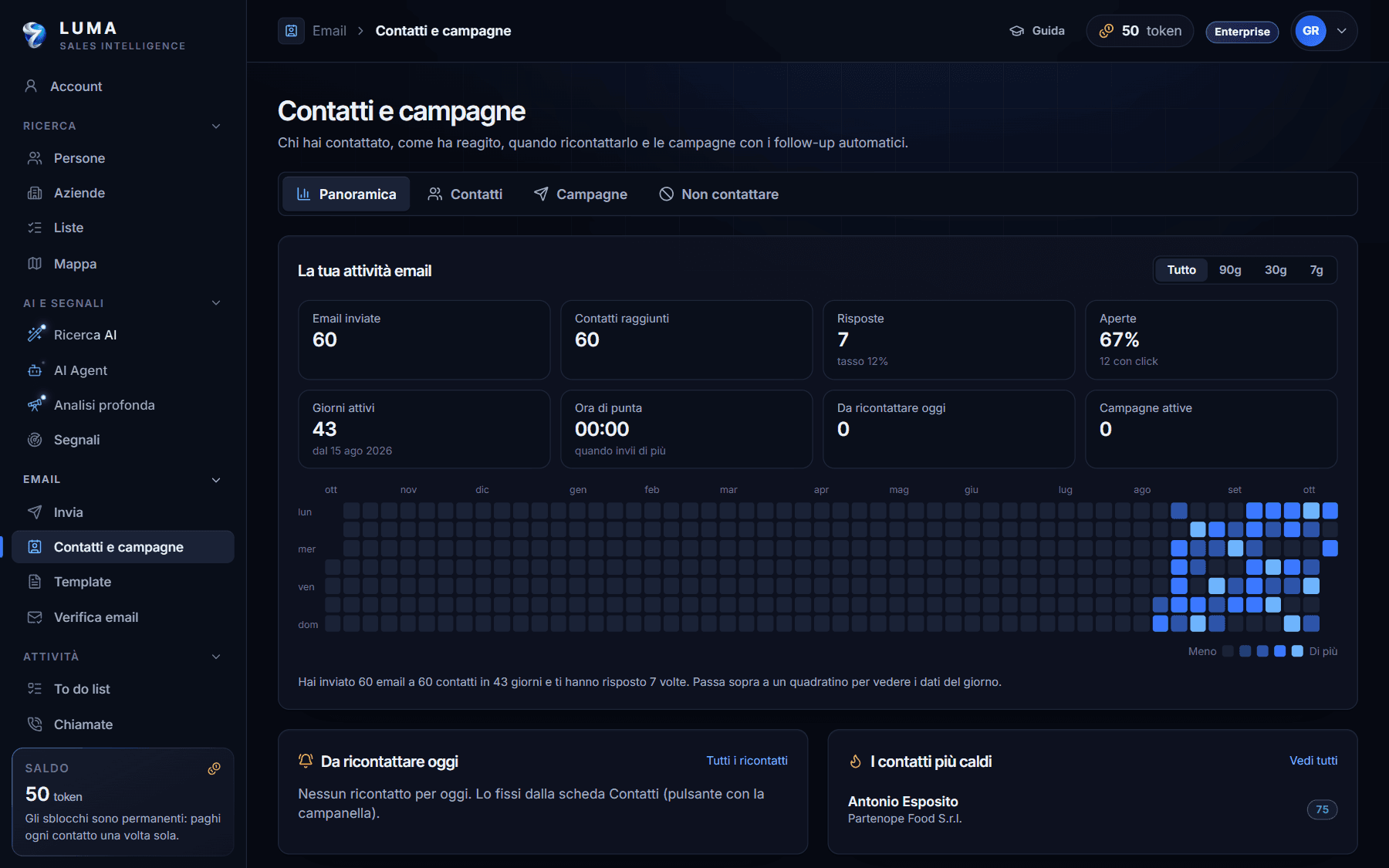Open the Guida help link
Viewport: 1389px width, 868px height.
click(1037, 31)
